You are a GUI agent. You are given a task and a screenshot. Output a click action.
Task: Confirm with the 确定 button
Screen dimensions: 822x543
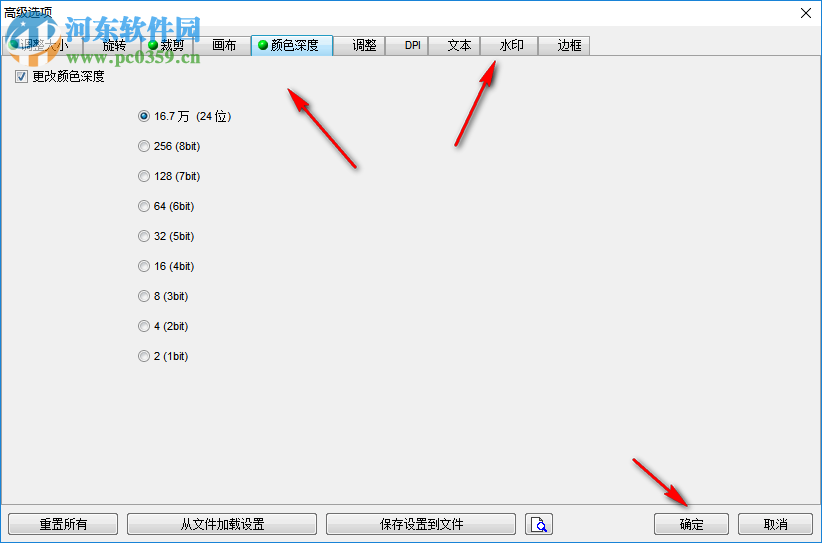click(x=691, y=524)
